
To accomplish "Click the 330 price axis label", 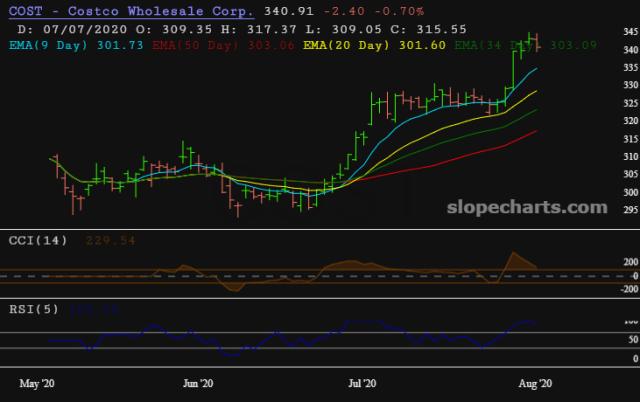I will [x=631, y=85].
